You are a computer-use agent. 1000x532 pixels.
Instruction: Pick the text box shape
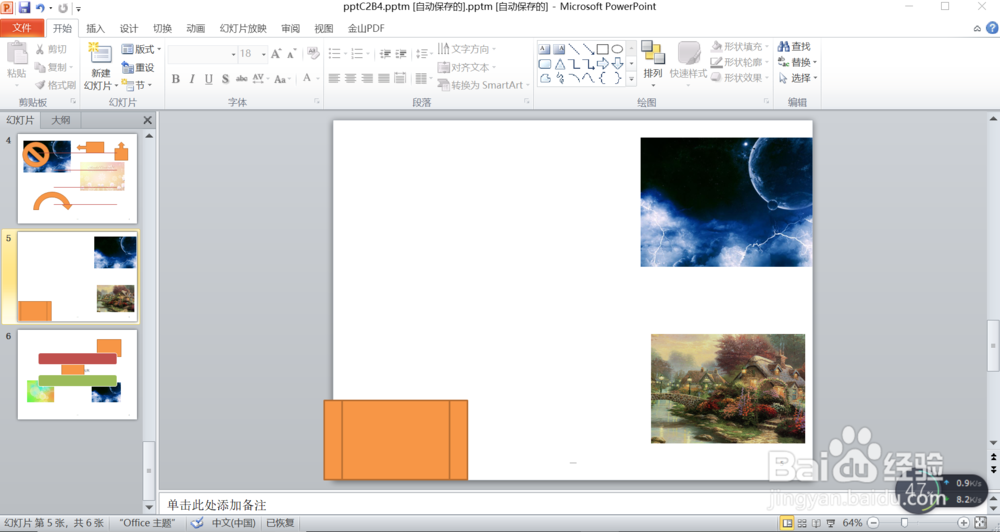[544, 49]
